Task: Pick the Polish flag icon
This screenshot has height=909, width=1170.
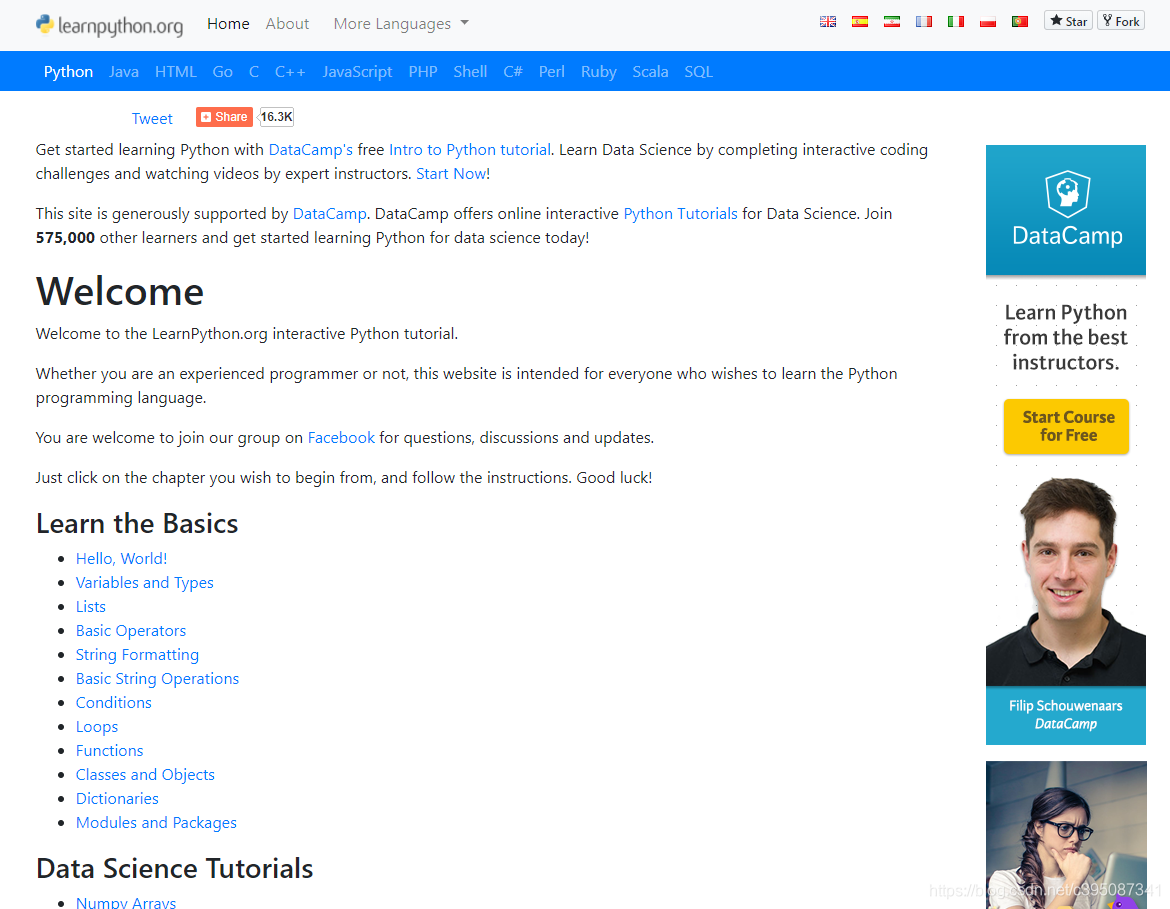Action: pos(988,22)
